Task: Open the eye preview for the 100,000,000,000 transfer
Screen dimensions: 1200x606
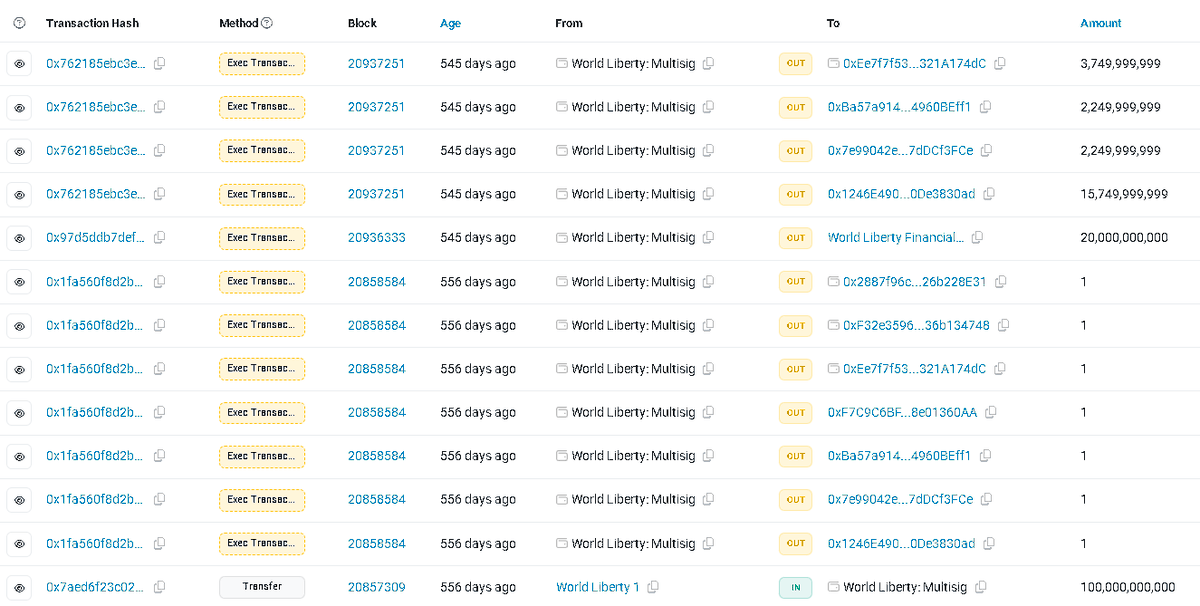Action: 19,587
